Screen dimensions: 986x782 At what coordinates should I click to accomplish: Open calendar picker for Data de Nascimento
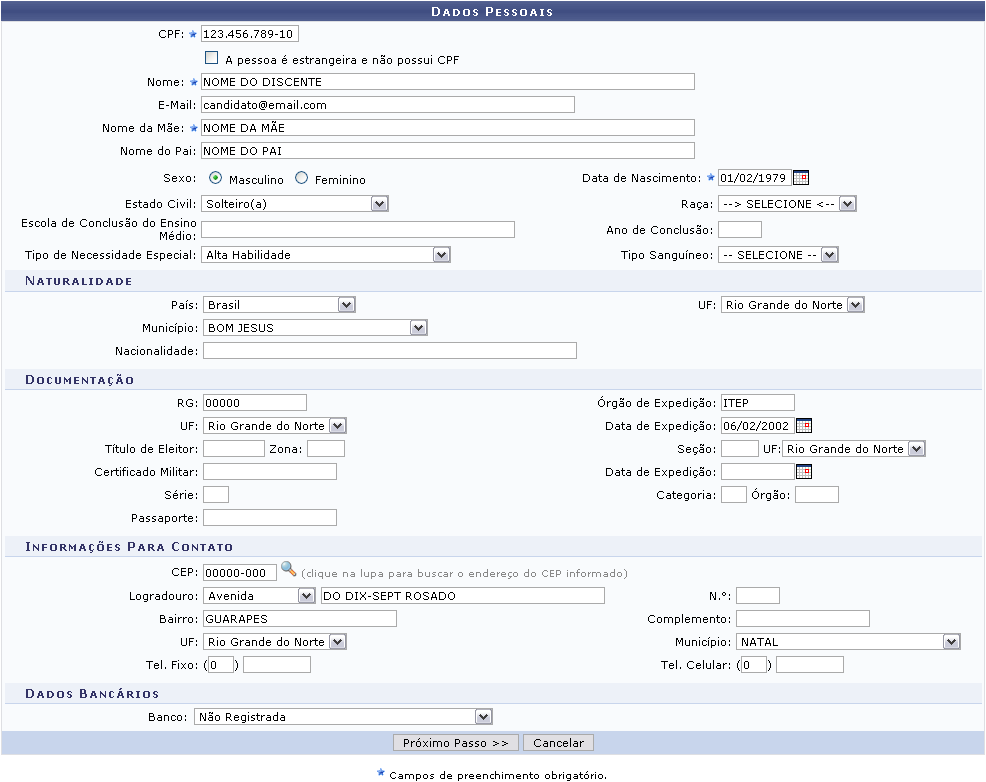click(800, 178)
